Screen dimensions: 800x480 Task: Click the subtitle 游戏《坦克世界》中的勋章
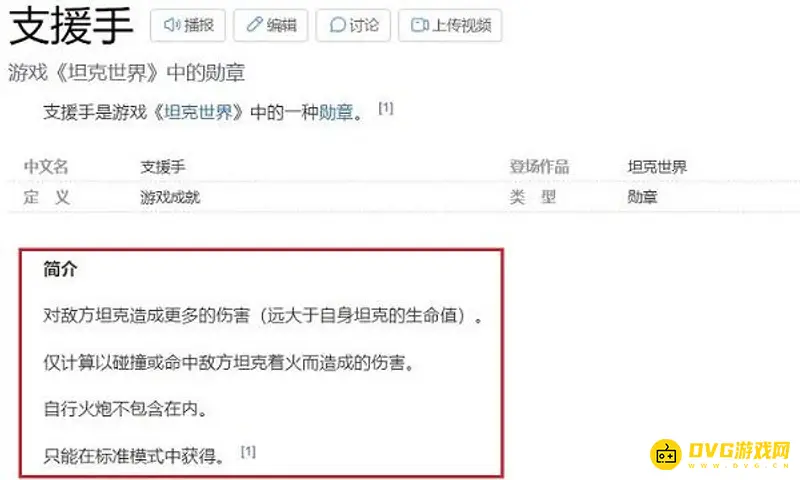pyautogui.click(x=127, y=72)
